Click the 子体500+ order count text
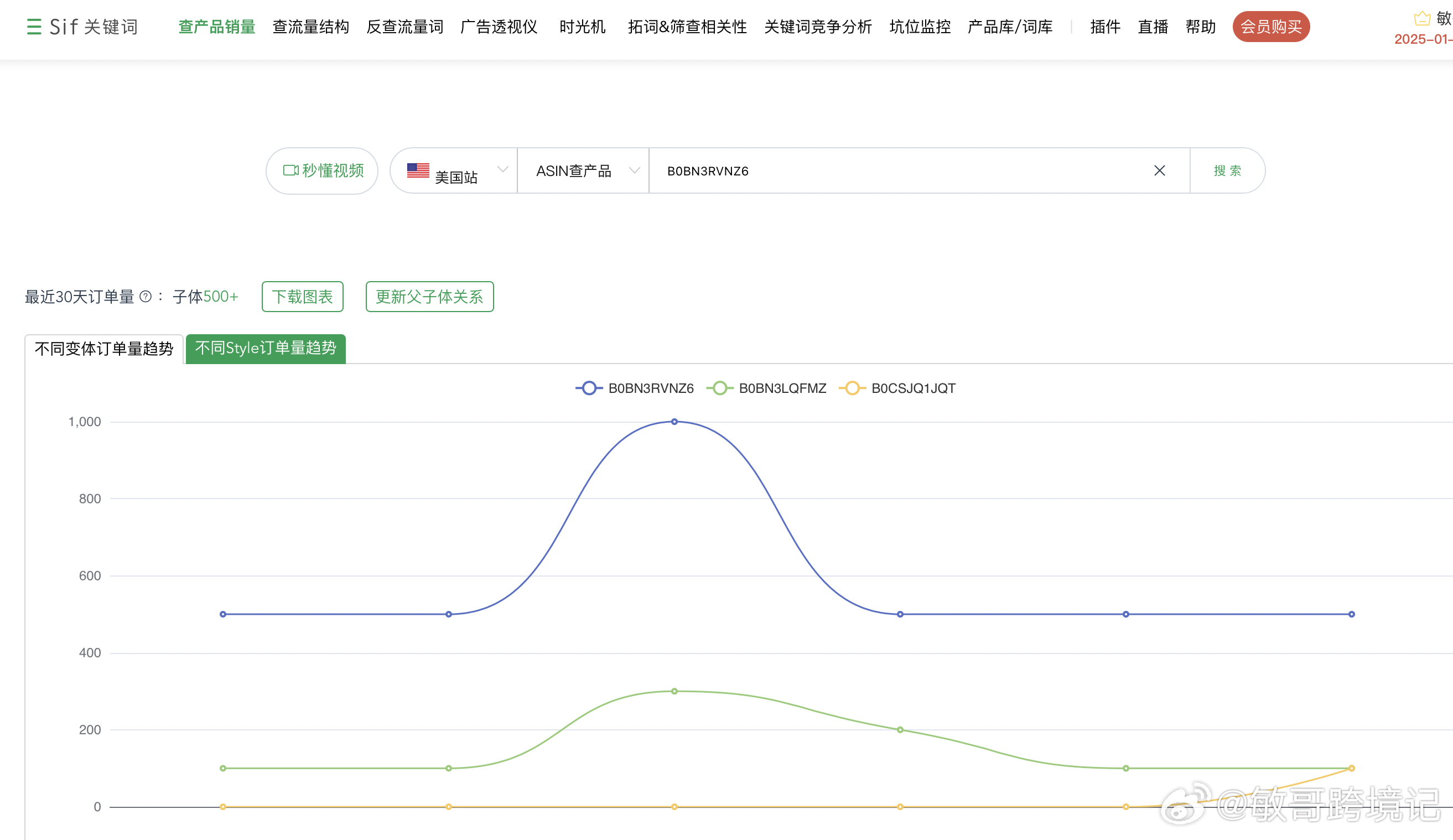 (205, 297)
